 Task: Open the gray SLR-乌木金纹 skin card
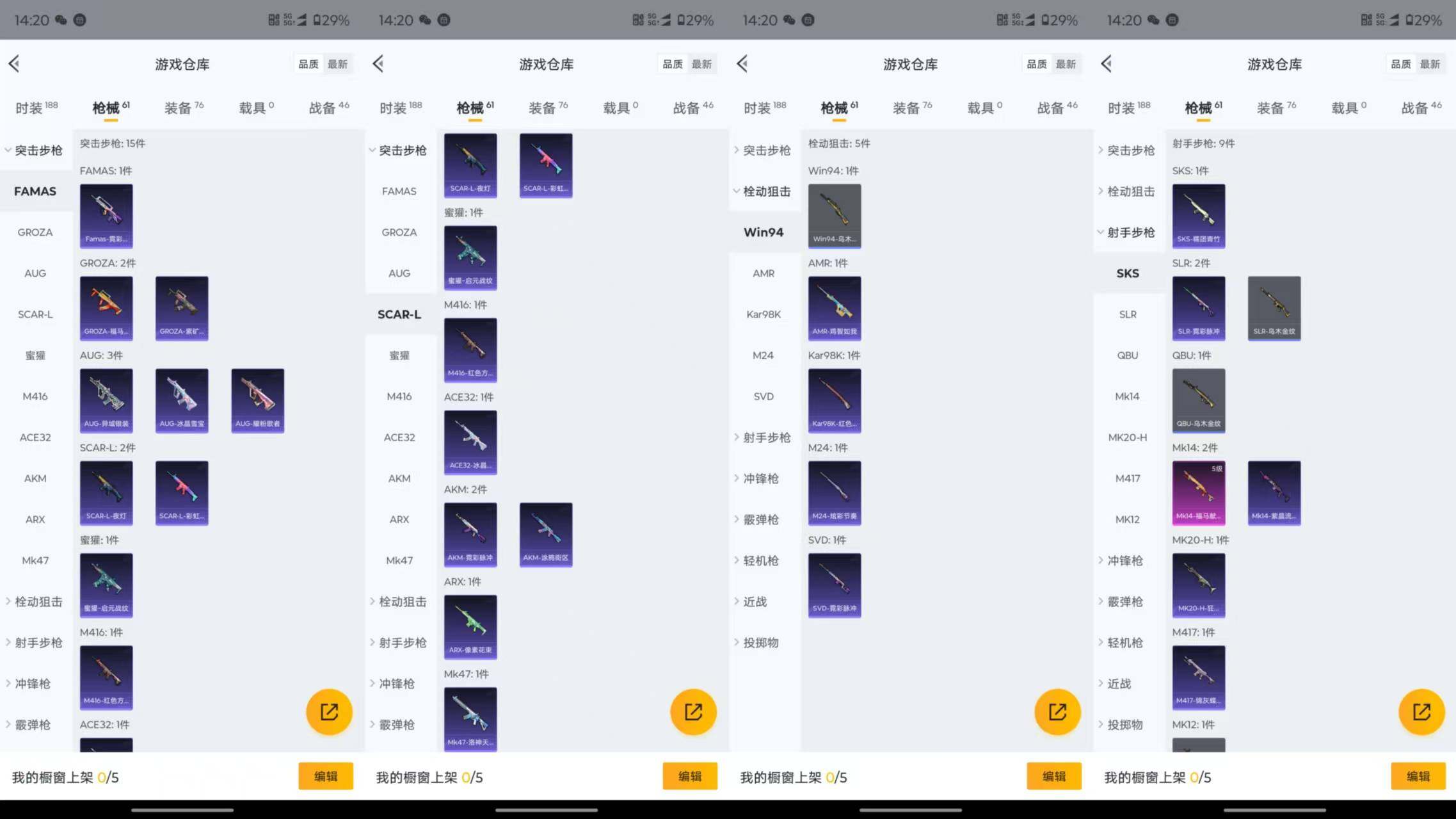point(1274,308)
